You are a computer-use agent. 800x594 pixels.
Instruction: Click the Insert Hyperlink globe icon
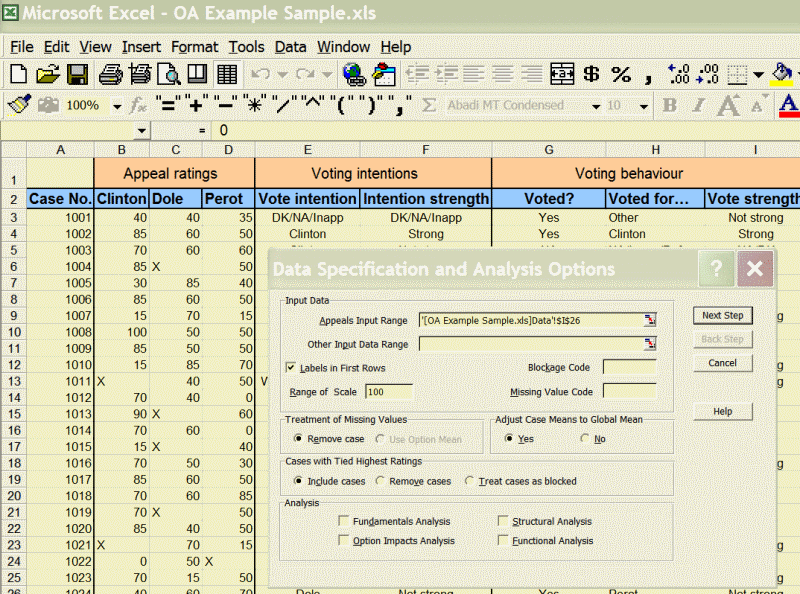point(354,75)
